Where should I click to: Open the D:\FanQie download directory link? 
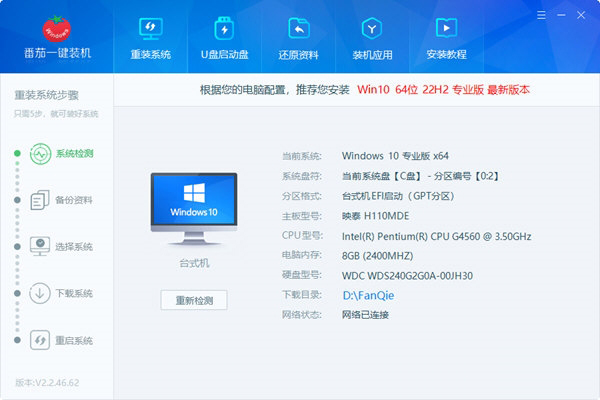366,296
